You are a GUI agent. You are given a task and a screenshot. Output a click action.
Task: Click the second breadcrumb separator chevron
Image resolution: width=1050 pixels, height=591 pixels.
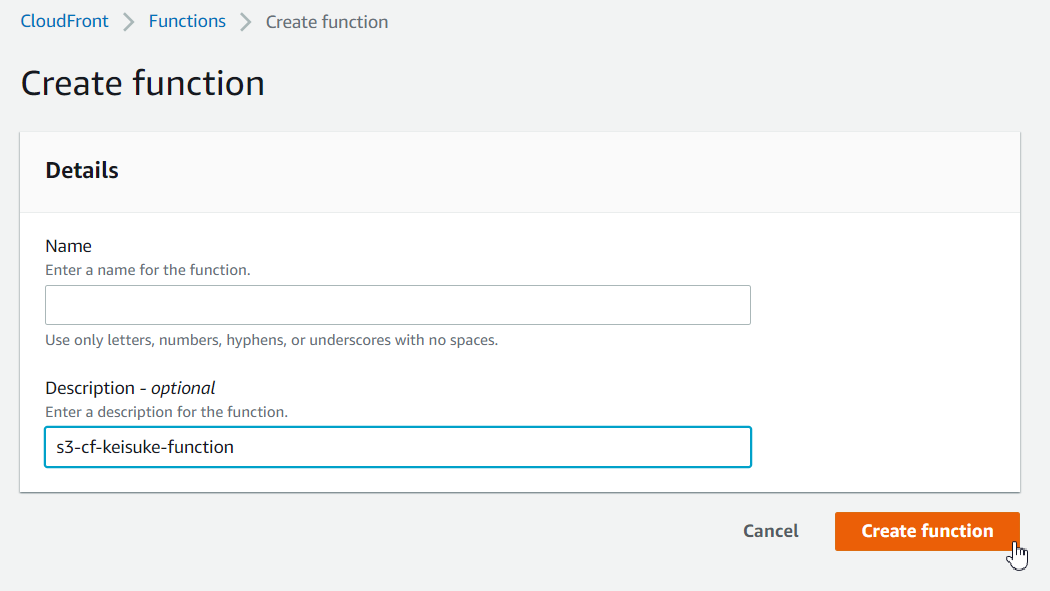coord(246,21)
